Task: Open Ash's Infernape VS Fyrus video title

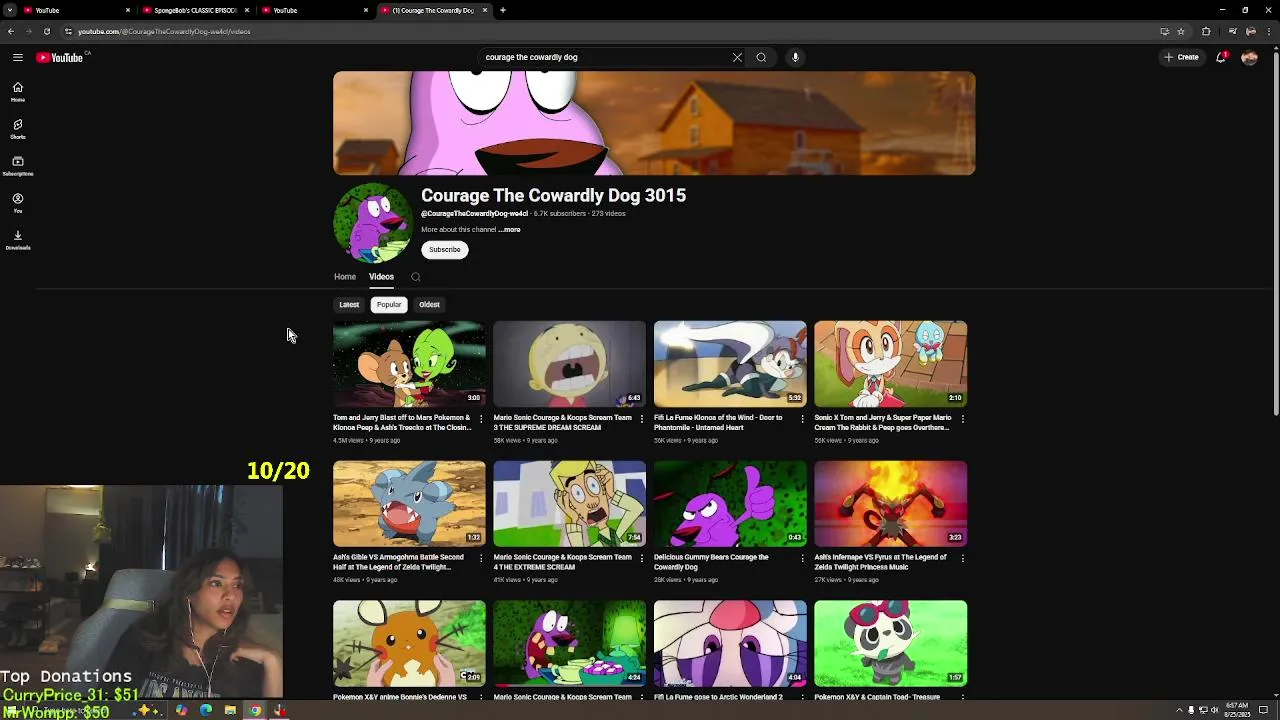Action: [x=880, y=562]
